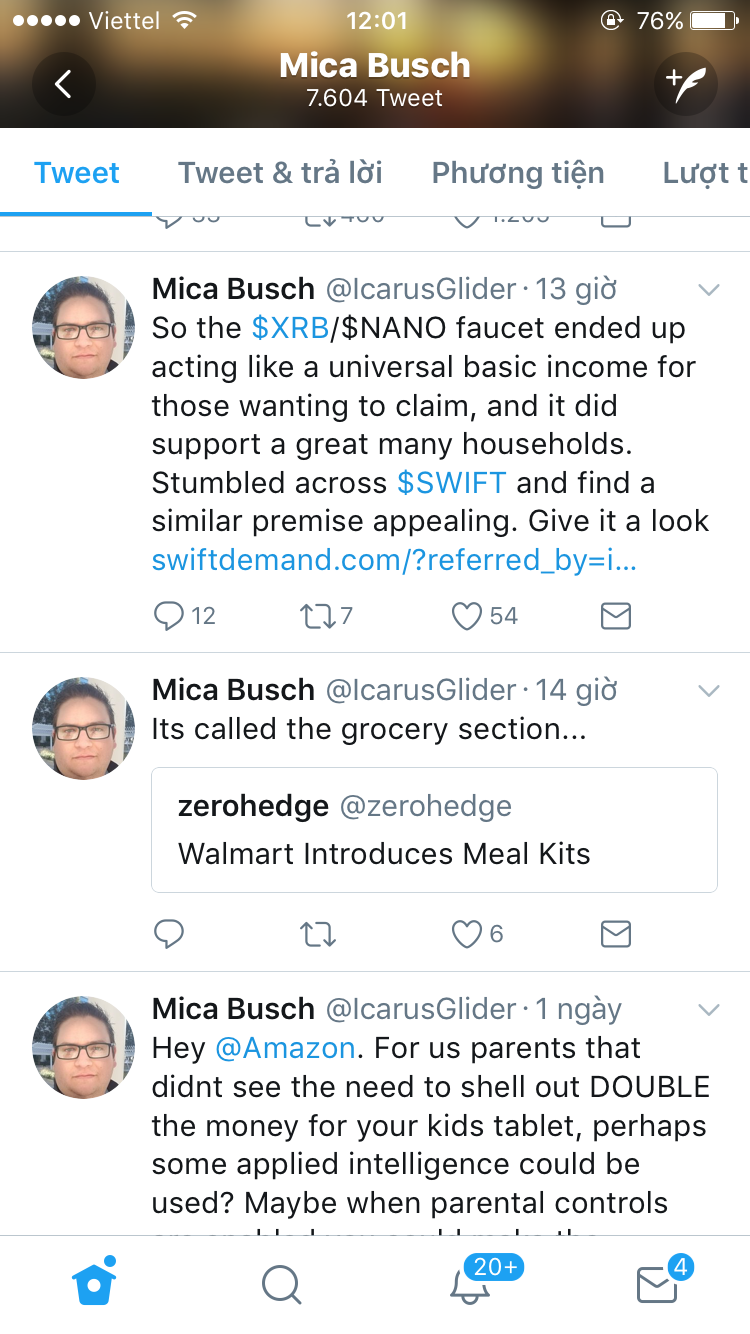750x1334 pixels.
Task: Open options chevron on the Amazon tweet
Action: [x=708, y=1010]
